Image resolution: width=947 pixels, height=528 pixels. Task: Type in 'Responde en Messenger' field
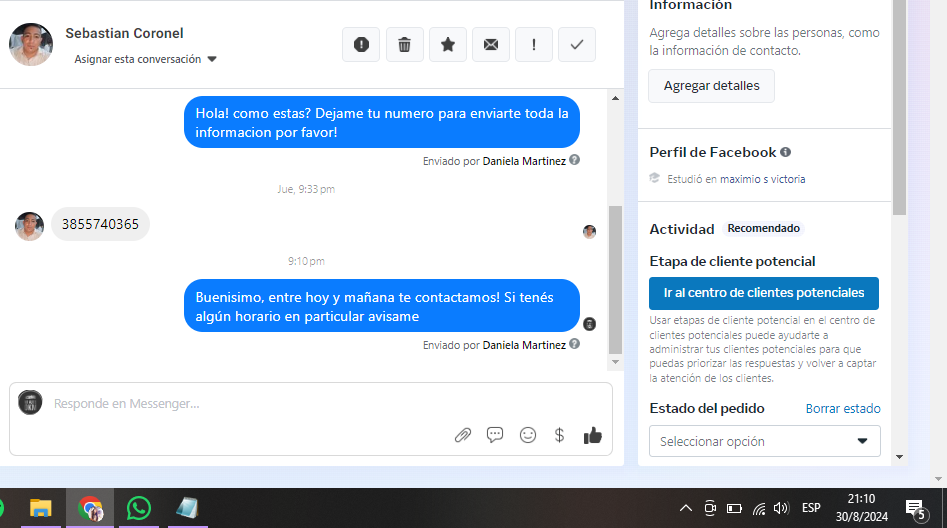point(240,404)
